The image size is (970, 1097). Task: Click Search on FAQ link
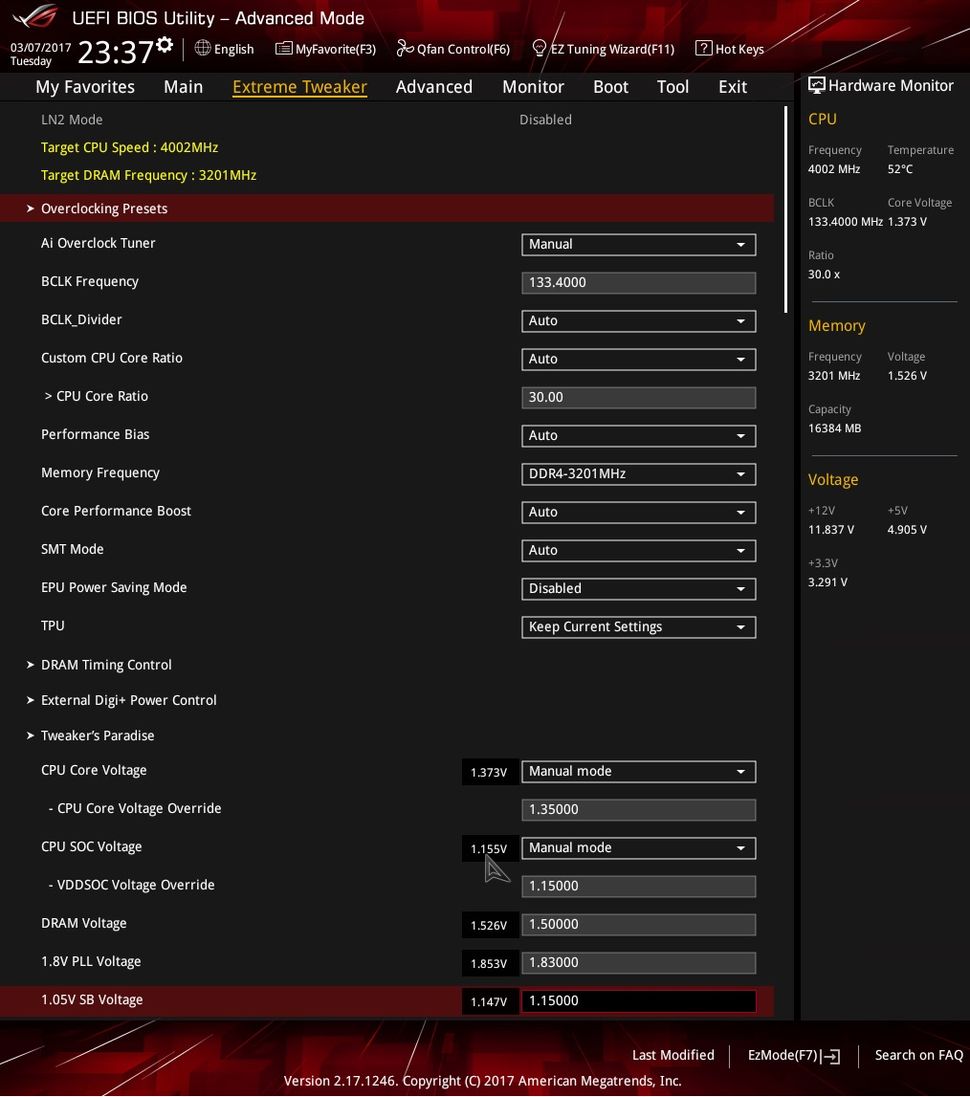[919, 1055]
